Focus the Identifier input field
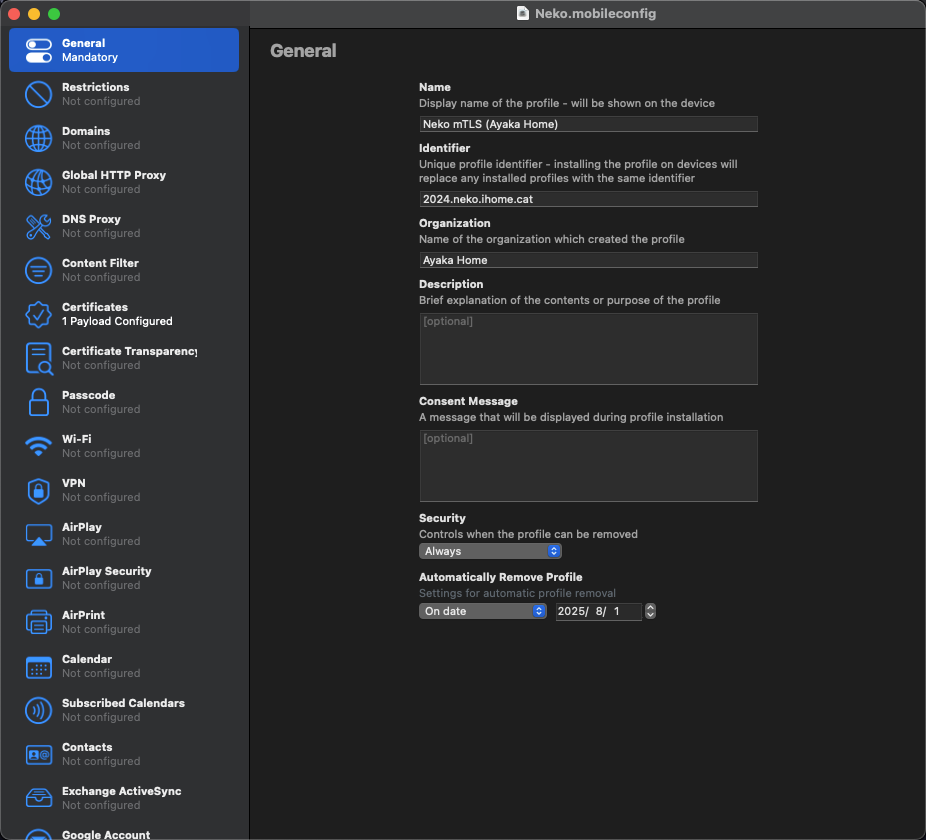 [x=588, y=199]
